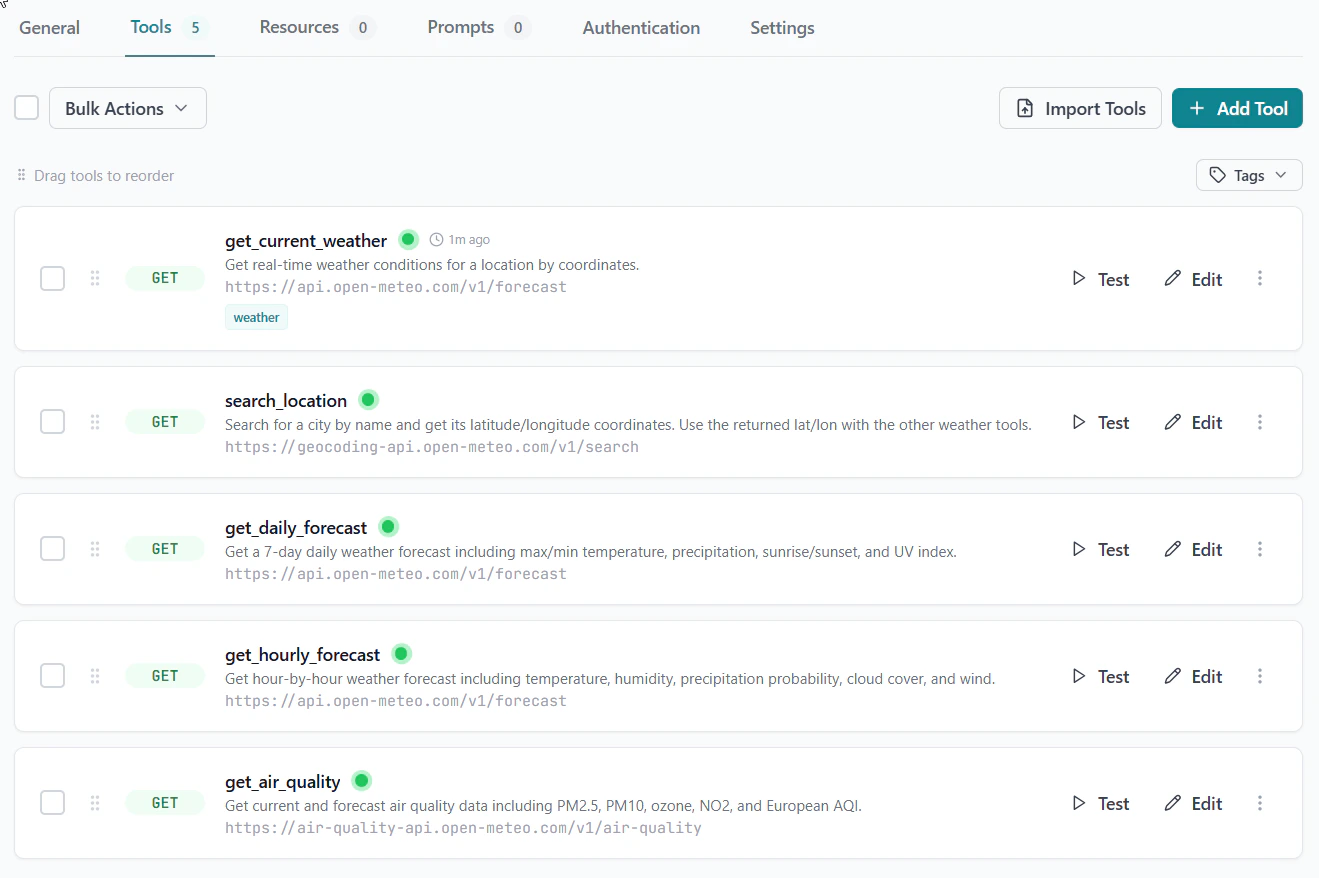Click the GET method badge of get_air_quality
The width and height of the screenshot is (1319, 878).
165,803
